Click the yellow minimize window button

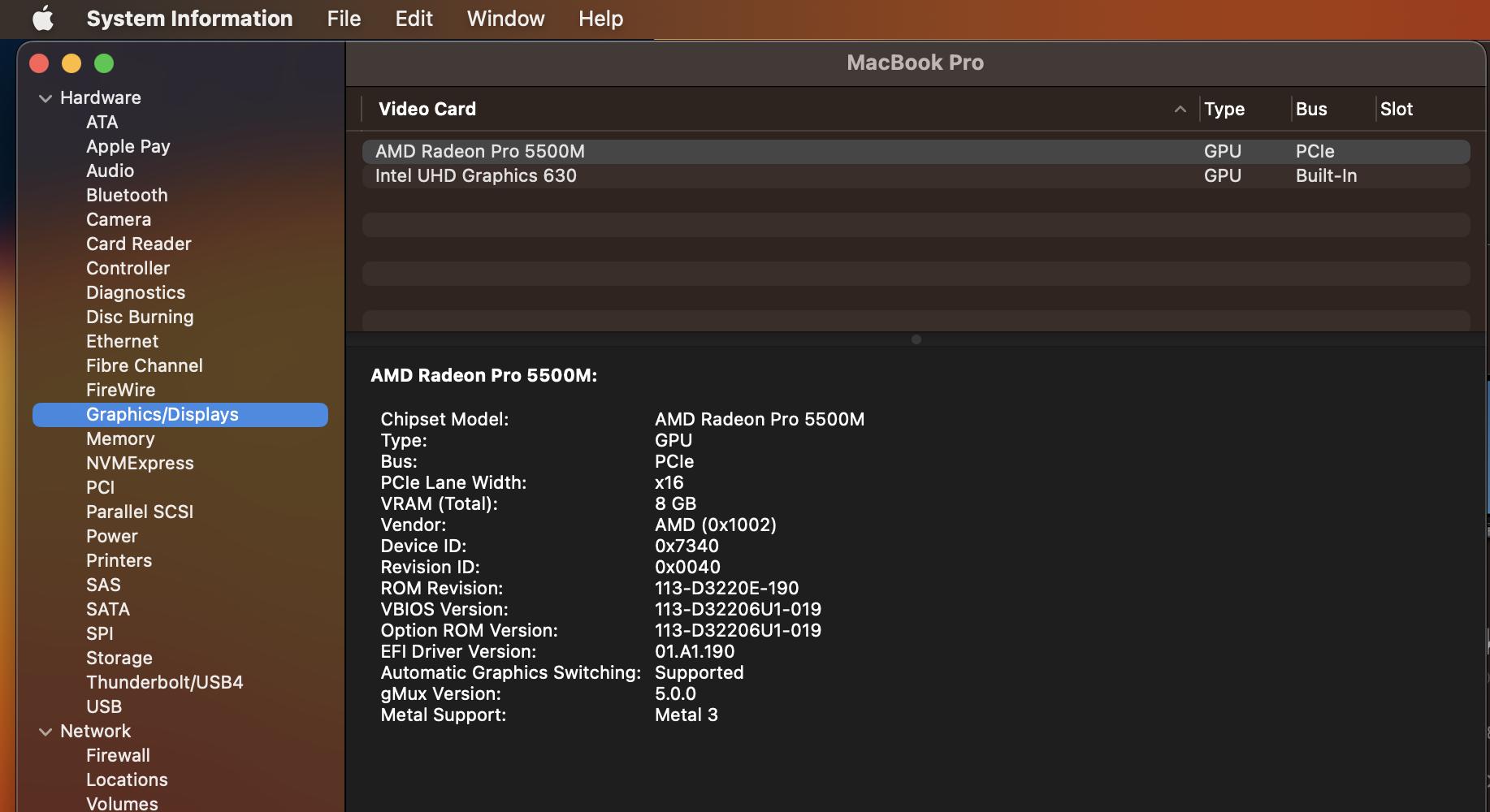coord(71,63)
